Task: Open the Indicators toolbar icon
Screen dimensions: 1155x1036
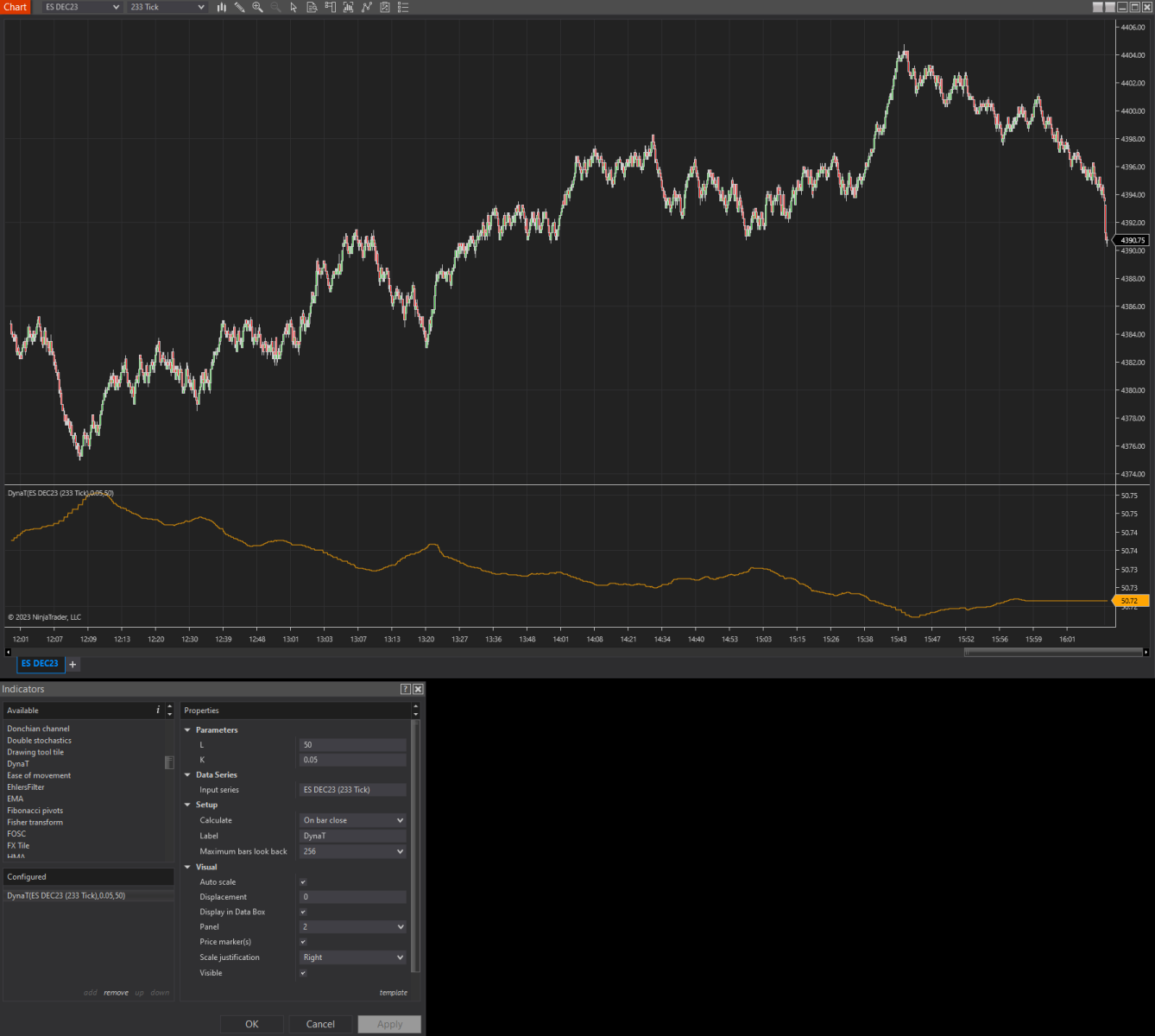Action: click(348, 7)
